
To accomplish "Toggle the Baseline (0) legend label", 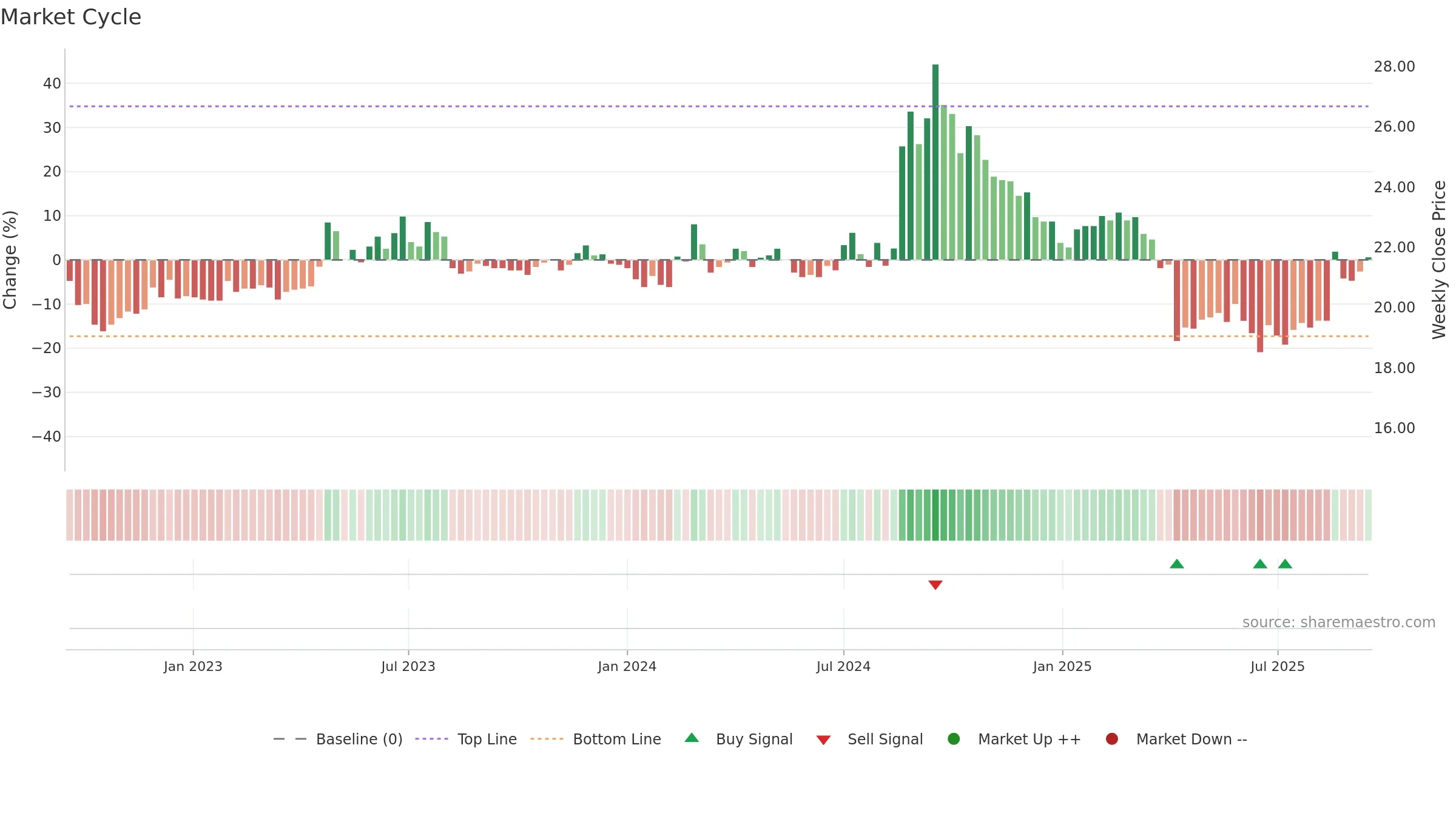I will pyautogui.click(x=359, y=739).
